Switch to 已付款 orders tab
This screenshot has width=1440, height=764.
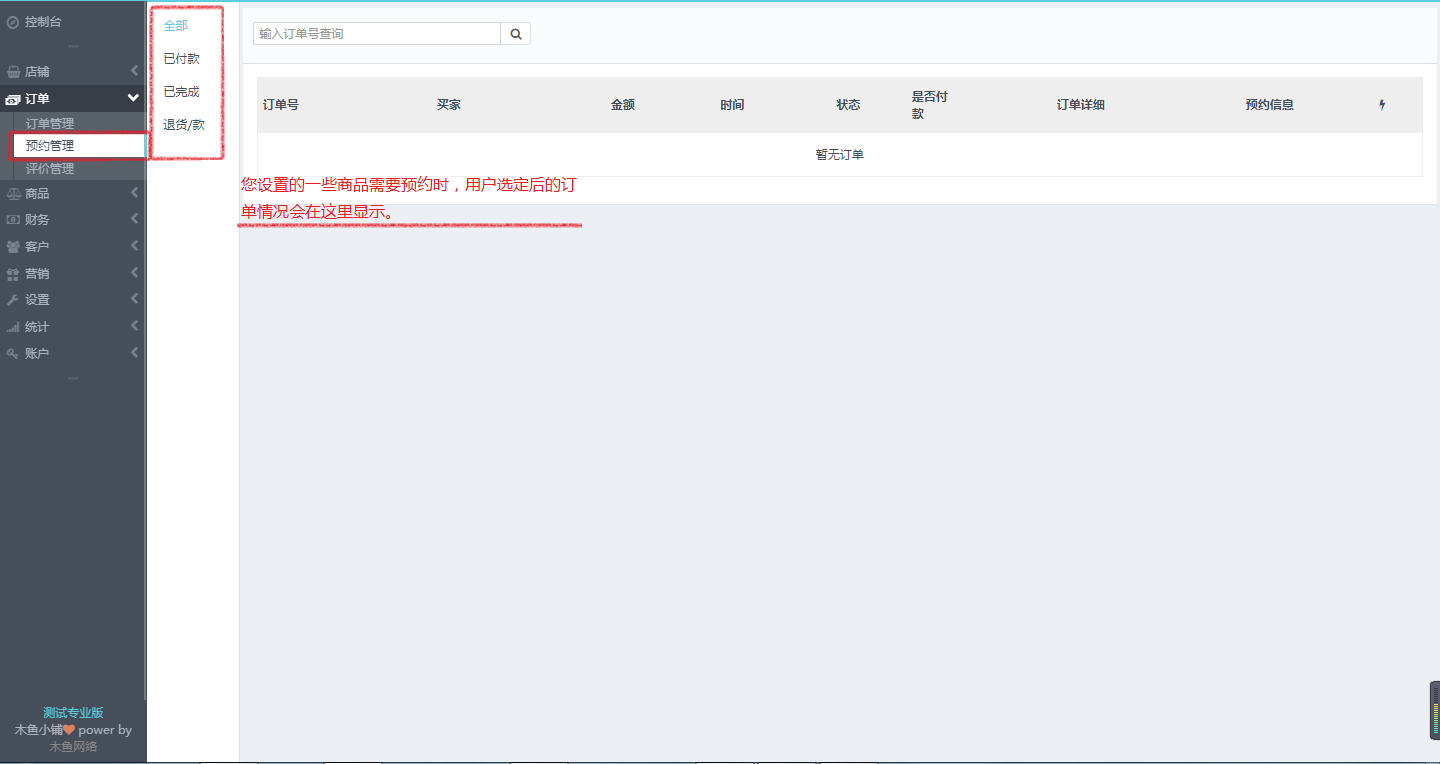click(181, 59)
